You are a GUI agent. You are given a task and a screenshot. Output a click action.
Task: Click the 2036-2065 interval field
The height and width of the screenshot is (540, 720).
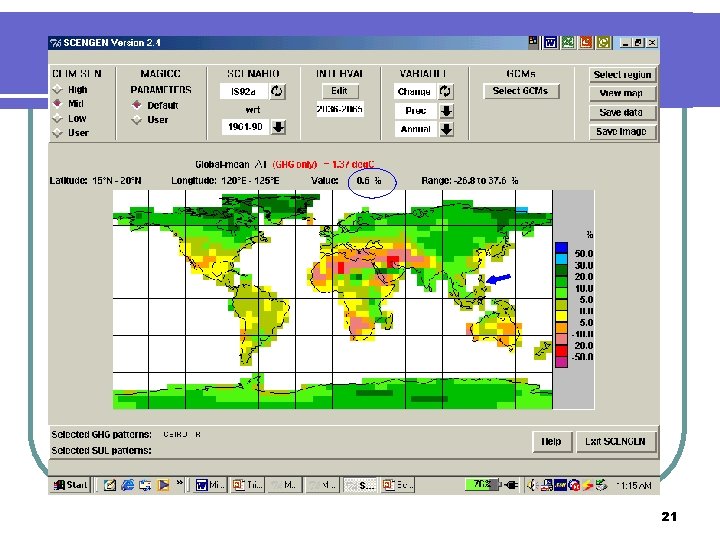(339, 108)
